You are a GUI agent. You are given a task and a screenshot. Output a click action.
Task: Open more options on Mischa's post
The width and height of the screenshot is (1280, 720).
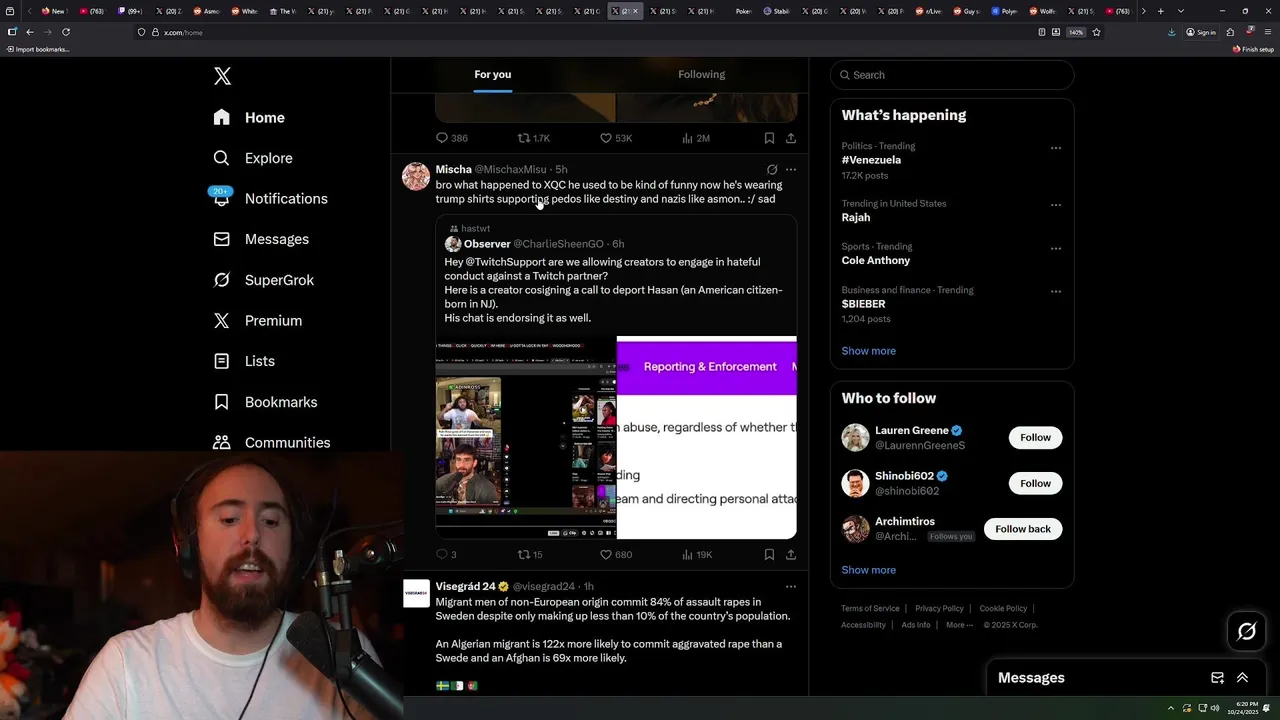791,169
